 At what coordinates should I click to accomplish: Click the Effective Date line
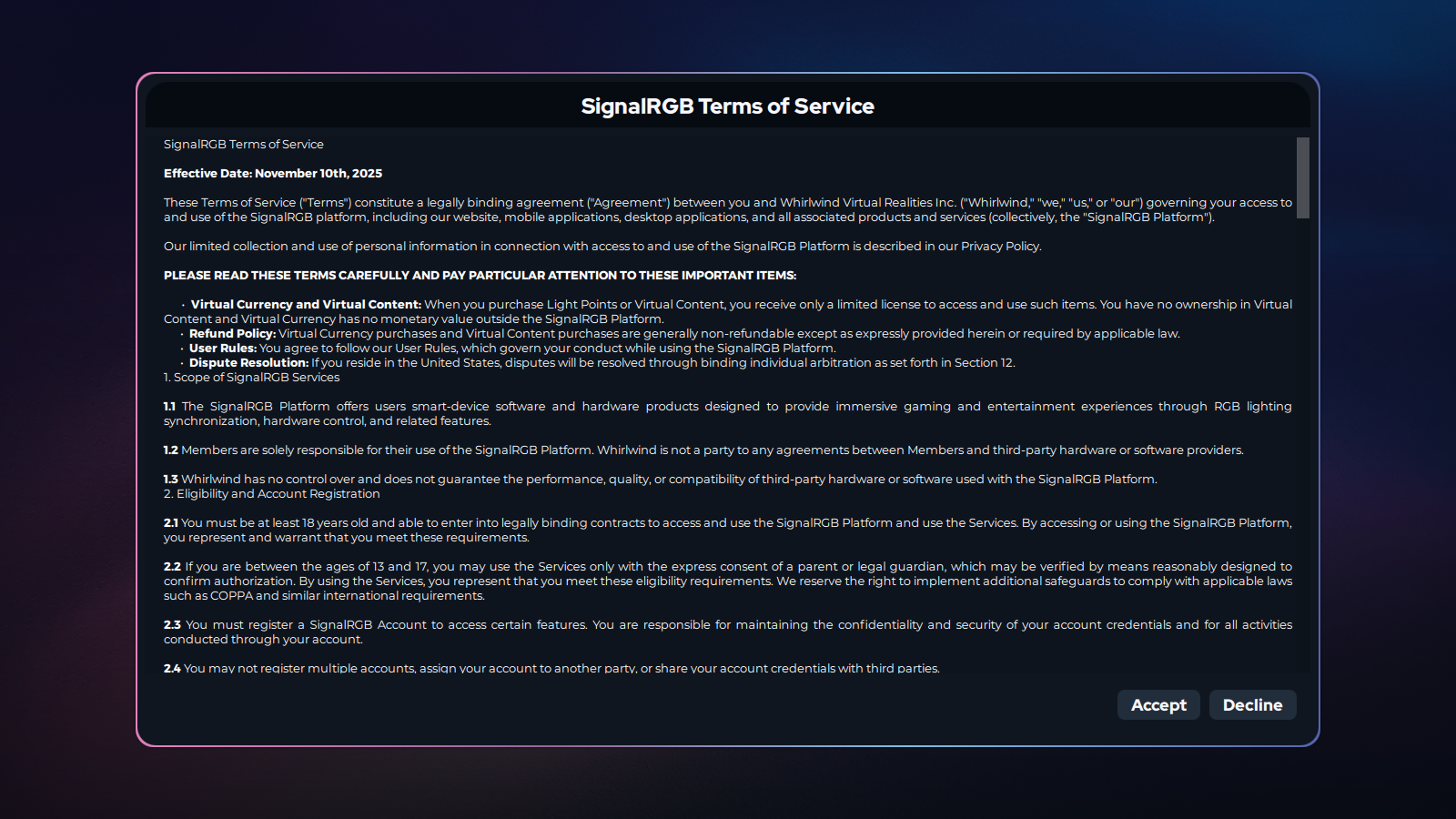[x=272, y=173]
